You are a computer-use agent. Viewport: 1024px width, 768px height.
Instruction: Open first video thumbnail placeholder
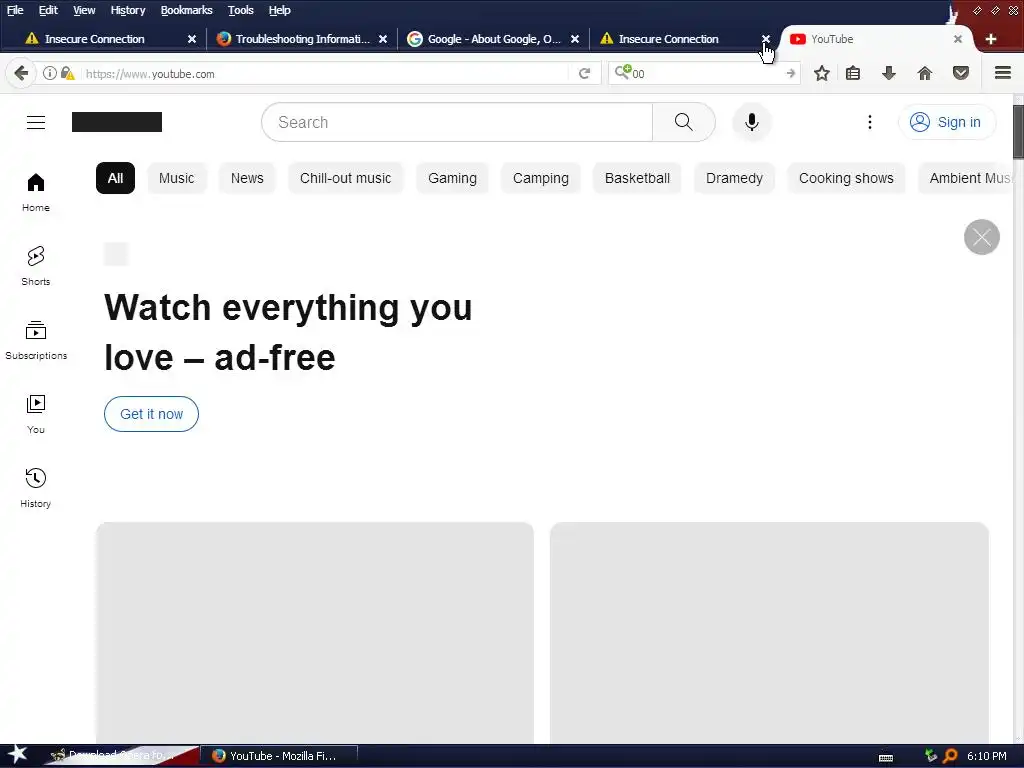(x=315, y=632)
